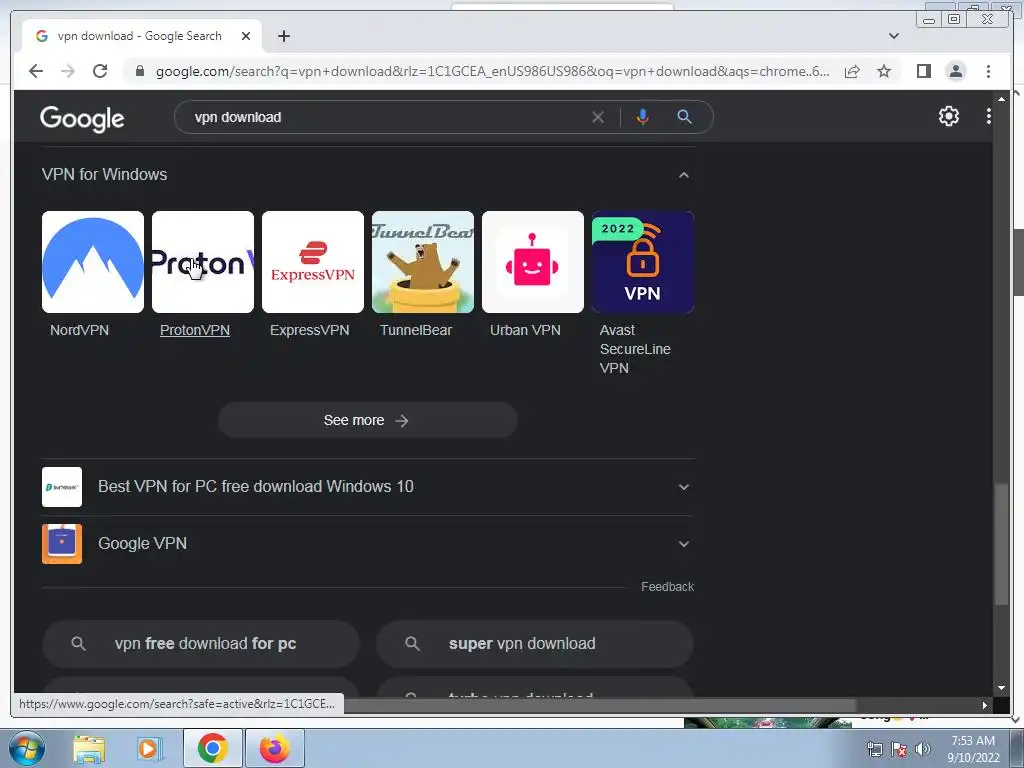The width and height of the screenshot is (1024, 768).
Task: Expand Best VPN for PC free download
Action: pyautogui.click(x=368, y=487)
